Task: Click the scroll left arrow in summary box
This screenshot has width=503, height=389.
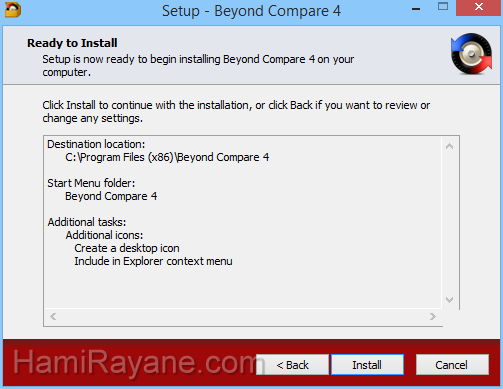Action: coord(53,316)
